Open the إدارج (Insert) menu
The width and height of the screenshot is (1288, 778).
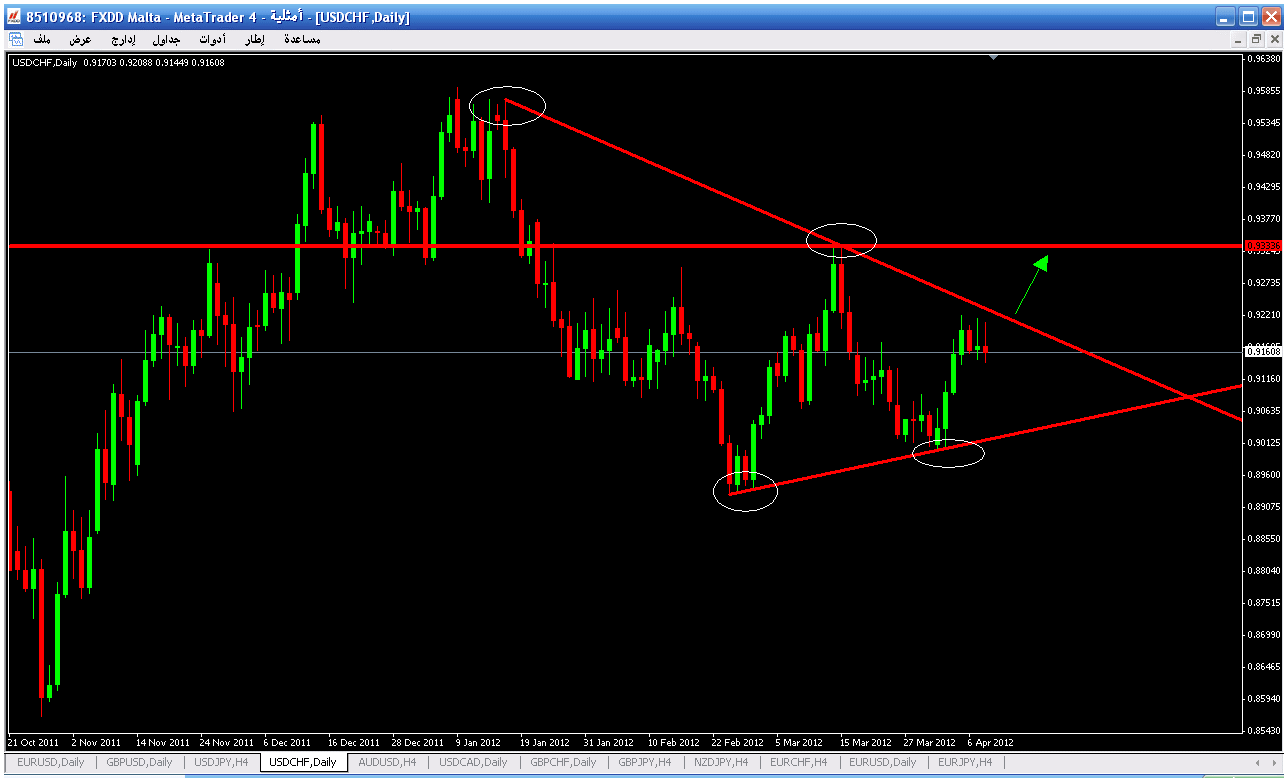tap(123, 39)
